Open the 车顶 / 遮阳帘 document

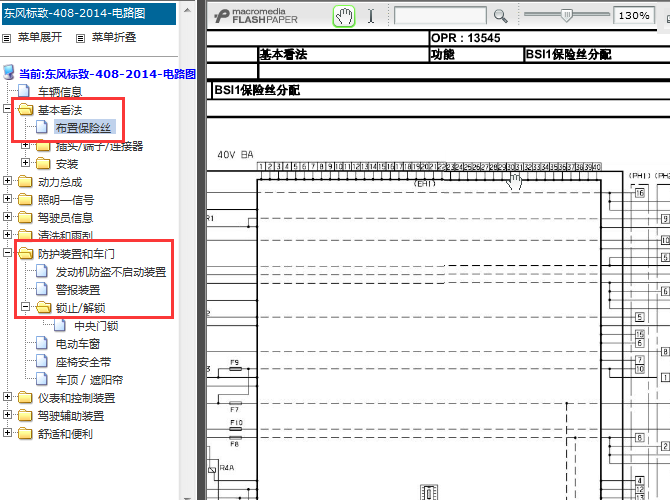(x=89, y=380)
